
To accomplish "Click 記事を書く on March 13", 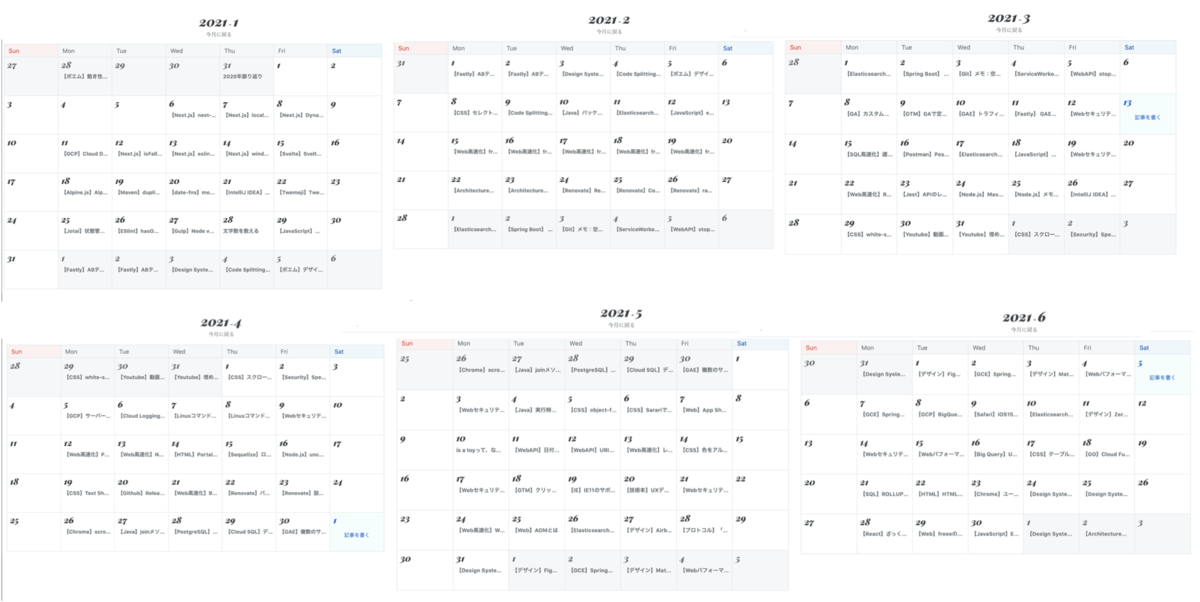I will pyautogui.click(x=1147, y=117).
